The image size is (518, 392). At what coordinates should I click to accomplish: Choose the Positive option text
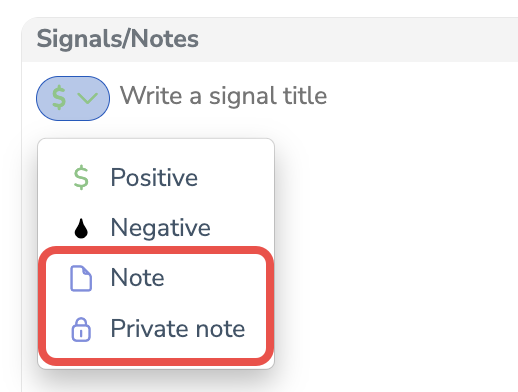[154, 177]
